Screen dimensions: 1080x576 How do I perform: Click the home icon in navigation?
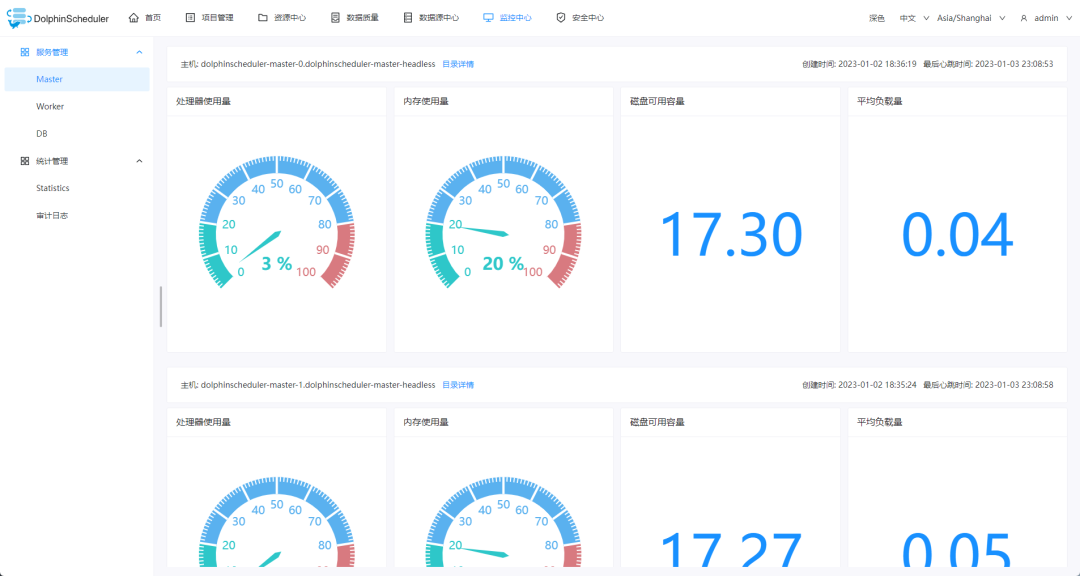click(134, 18)
